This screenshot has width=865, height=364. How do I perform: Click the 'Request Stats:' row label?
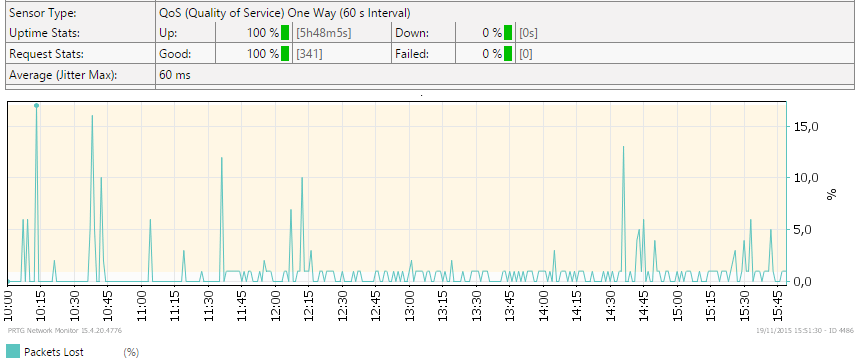pos(46,54)
